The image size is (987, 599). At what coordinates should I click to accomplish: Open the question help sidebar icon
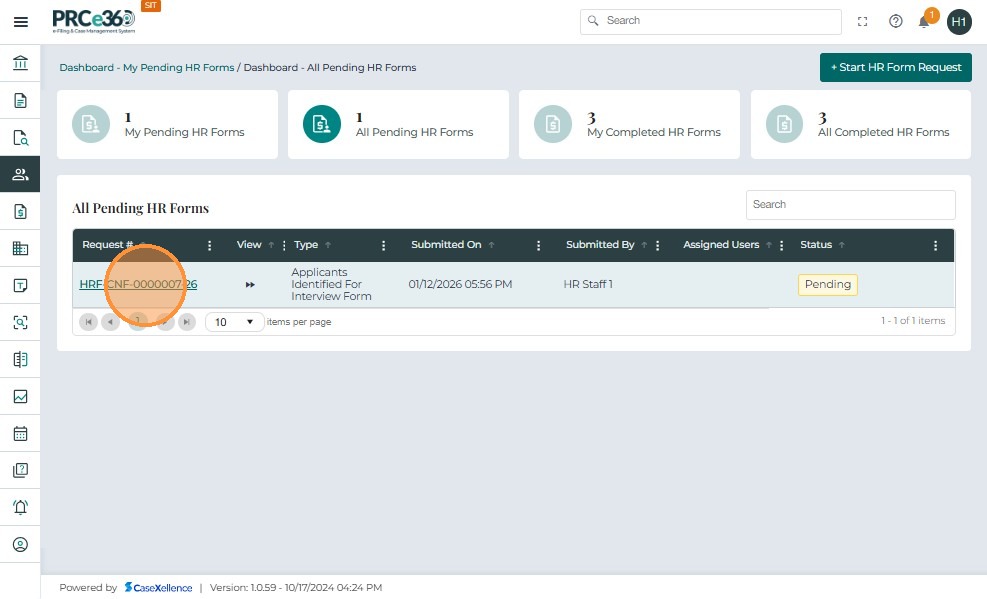click(x=20, y=470)
